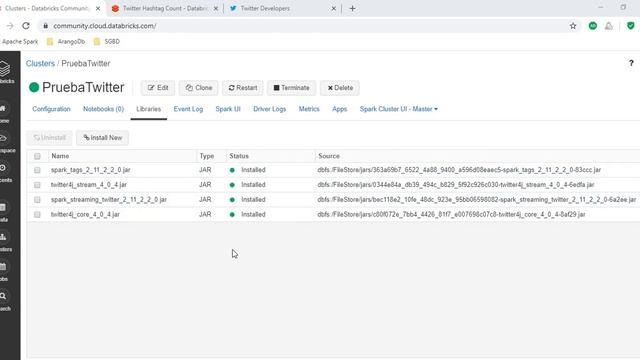Image resolution: width=640 pixels, height=360 pixels.
Task: Click the site lock icon
Action: [46, 26]
